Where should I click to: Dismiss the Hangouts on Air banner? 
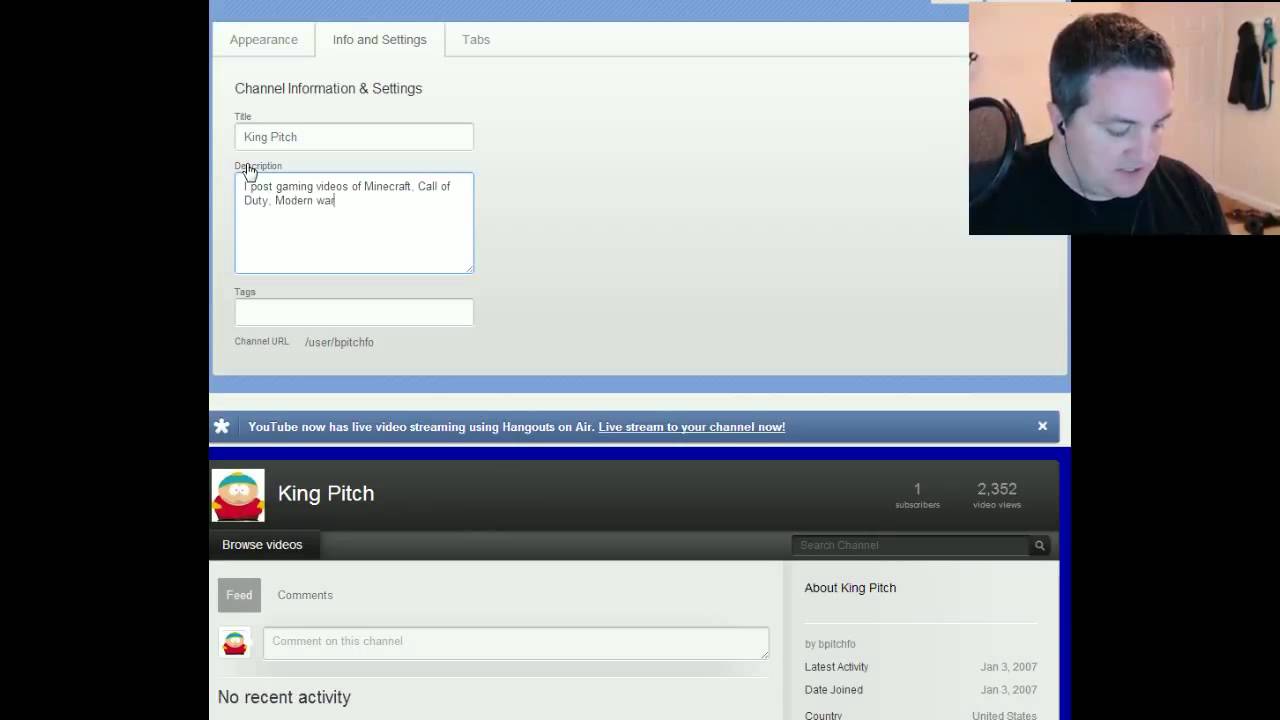point(1042,426)
